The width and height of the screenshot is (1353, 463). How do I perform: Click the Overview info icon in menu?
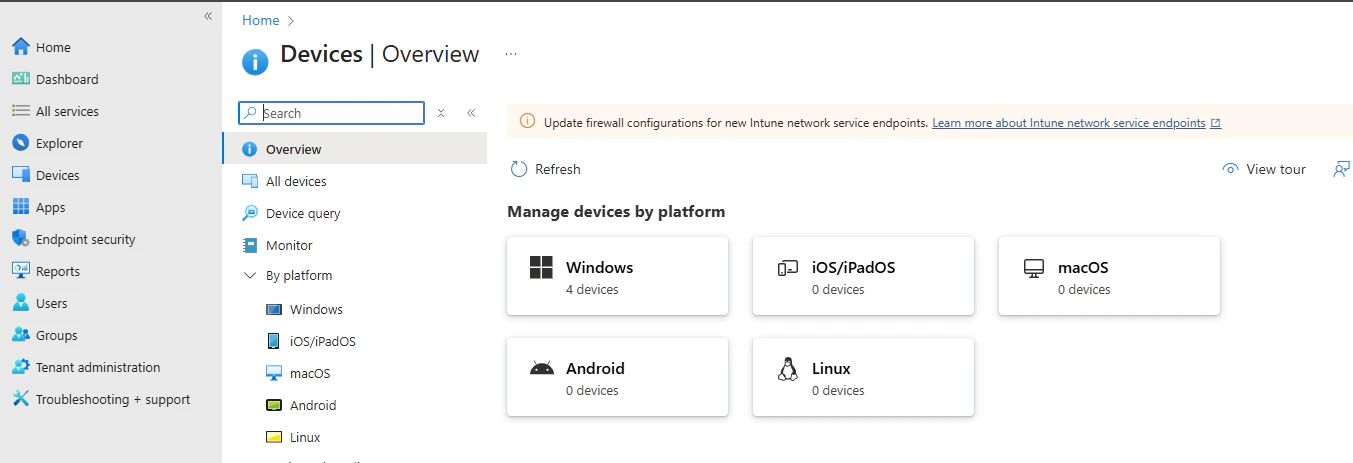click(x=250, y=149)
